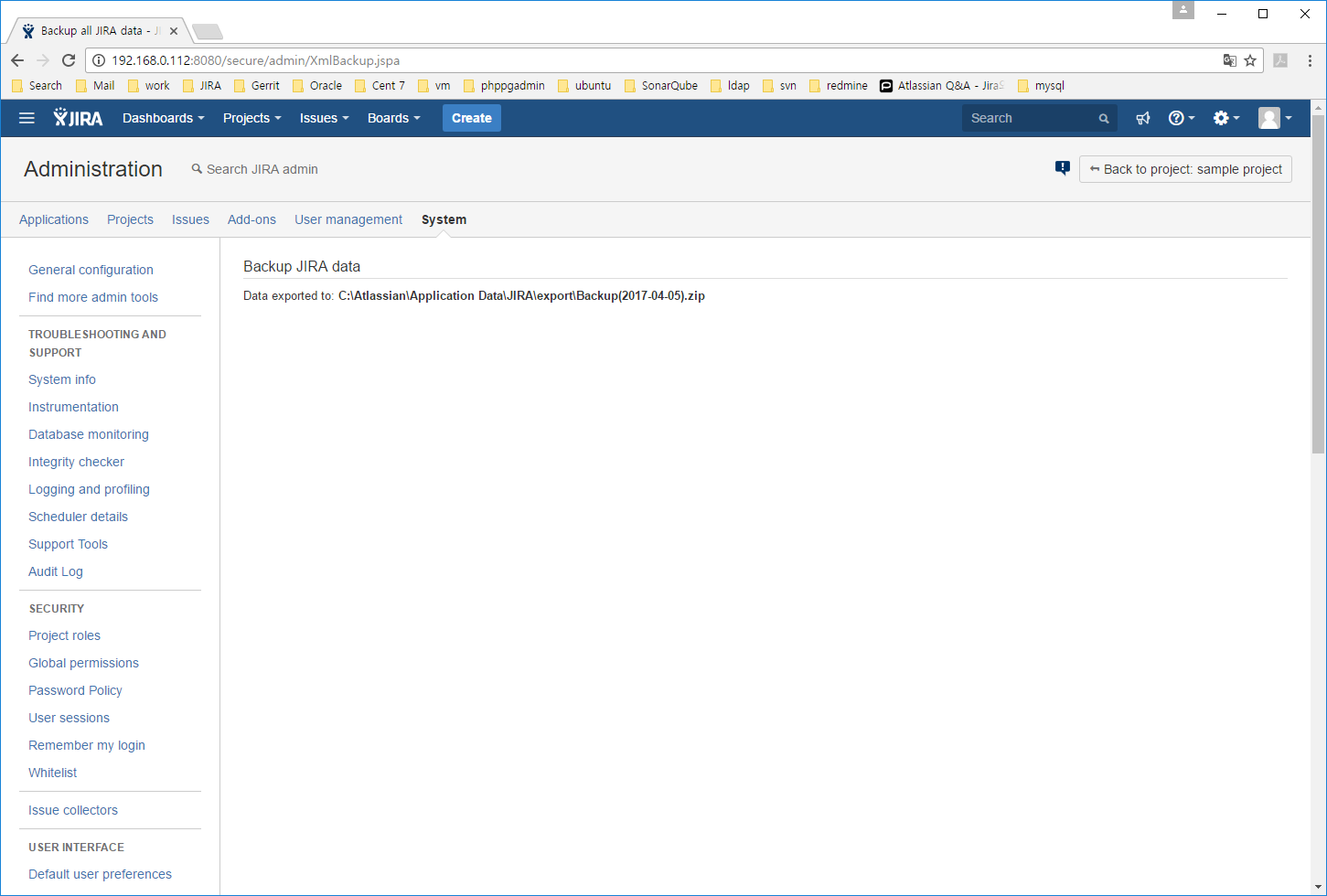
Task: Open User sessions
Action: click(69, 718)
